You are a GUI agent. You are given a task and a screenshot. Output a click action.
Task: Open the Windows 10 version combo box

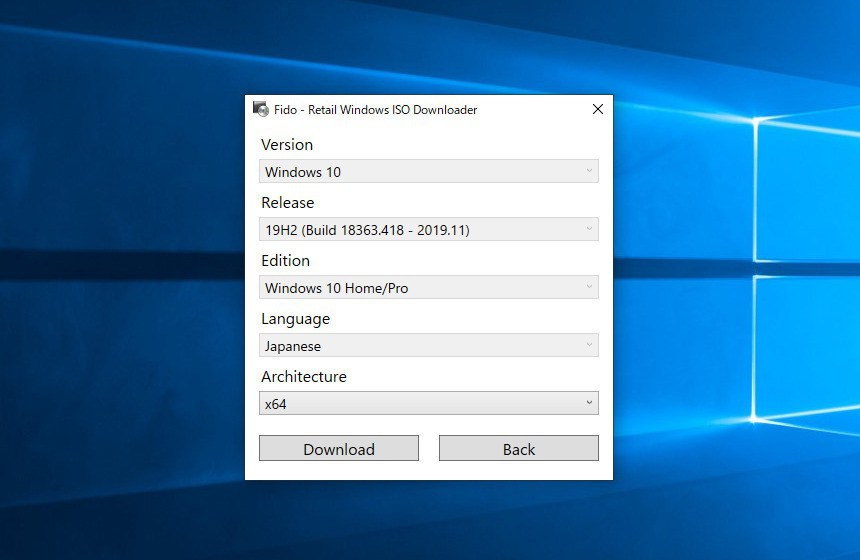tap(420, 172)
